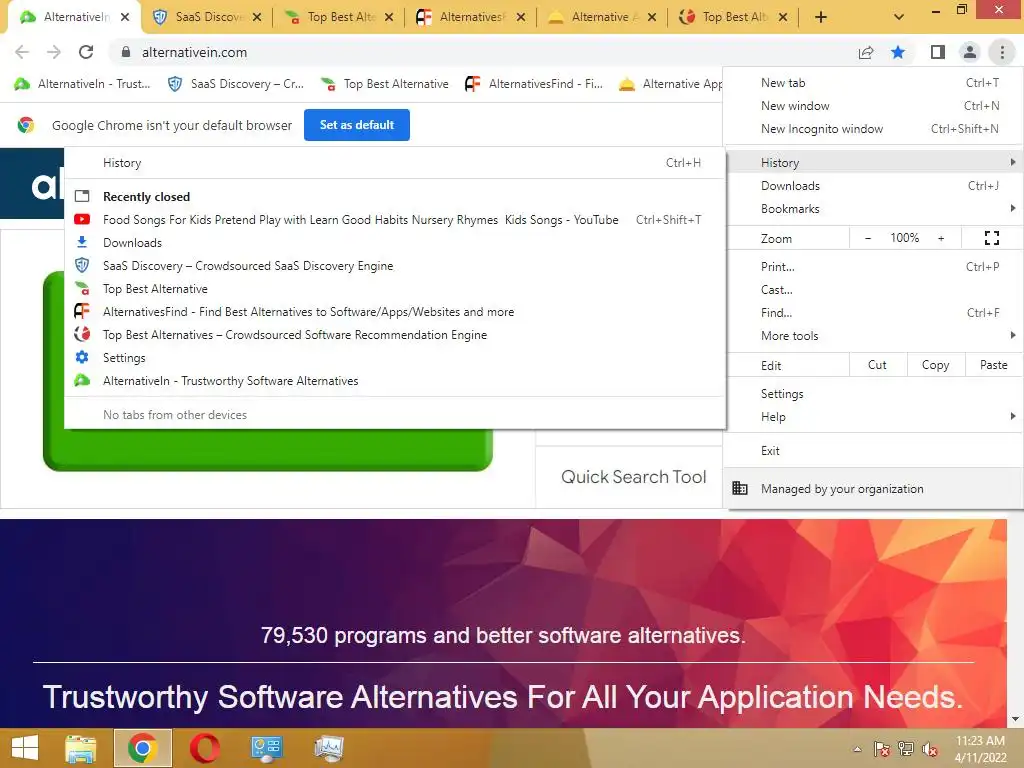Open File Explorer from taskbar
The image size is (1024, 768).
[80, 748]
